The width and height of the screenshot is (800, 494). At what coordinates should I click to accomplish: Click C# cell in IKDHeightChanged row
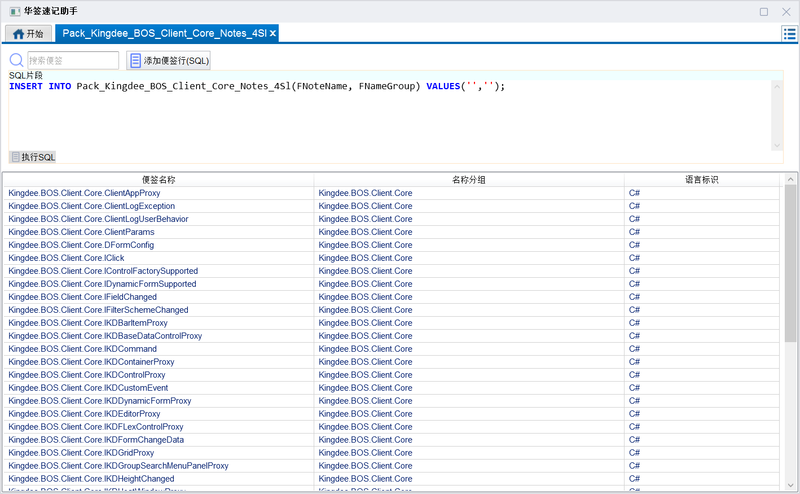[702, 479]
